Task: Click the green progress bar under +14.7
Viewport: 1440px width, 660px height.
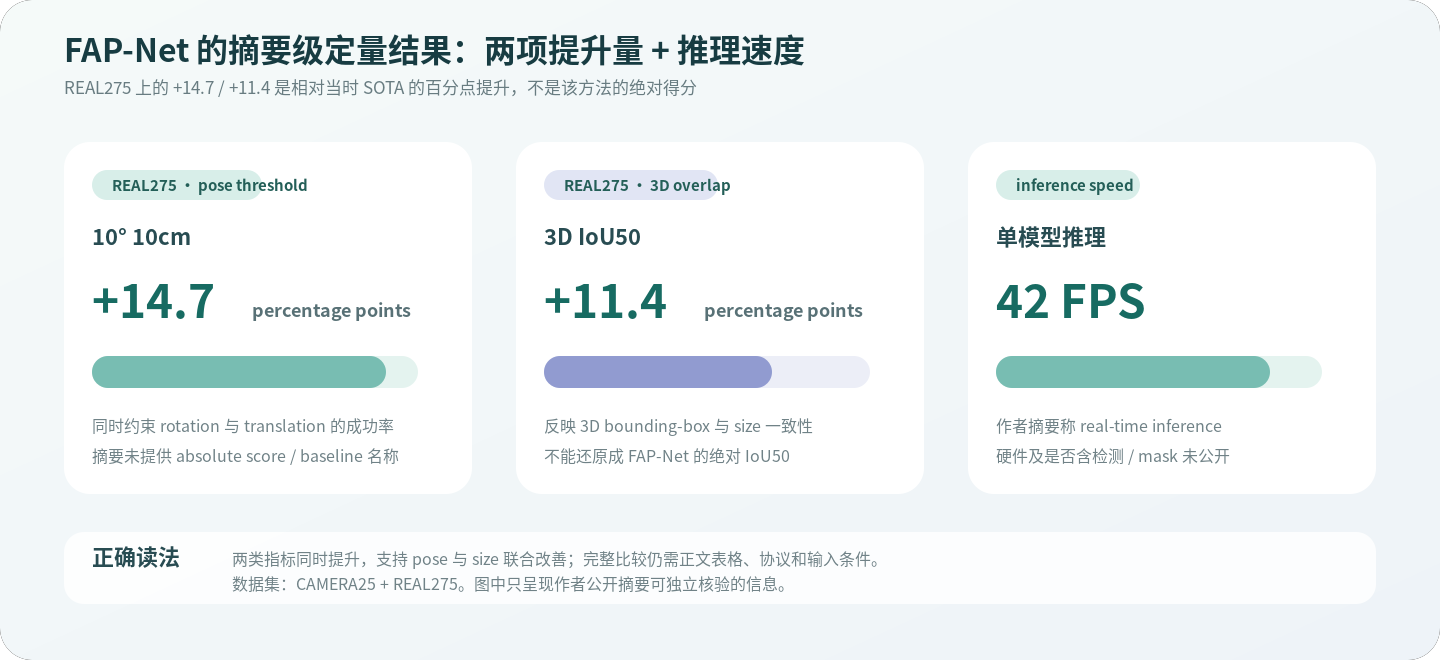Action: point(255,372)
